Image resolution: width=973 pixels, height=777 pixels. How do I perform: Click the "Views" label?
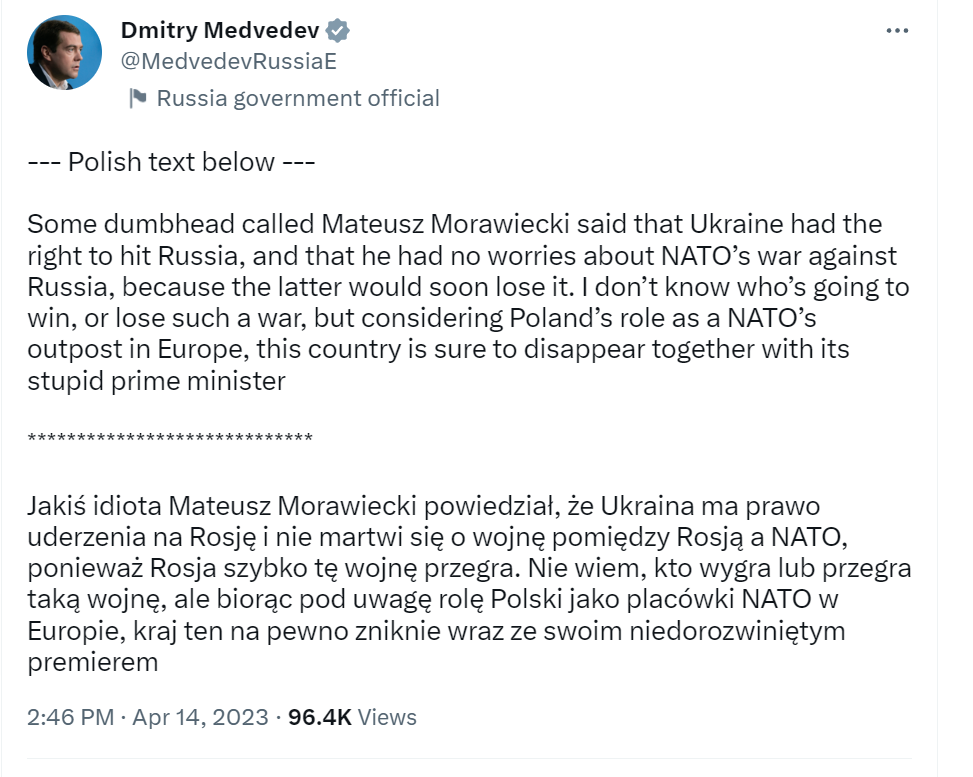point(387,717)
